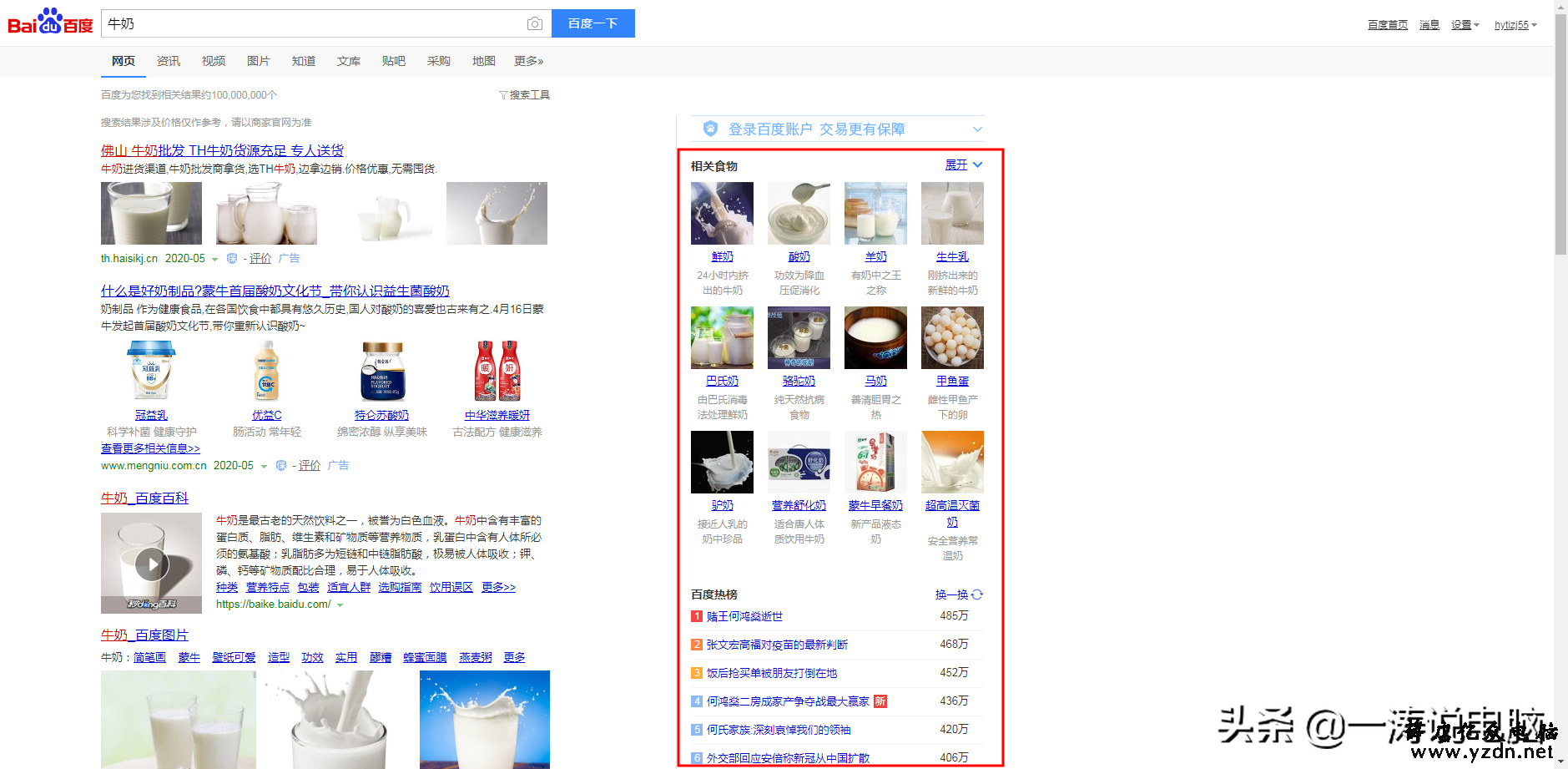Open the 中华滋养暖妍 link
1568x769 pixels.
click(x=497, y=415)
